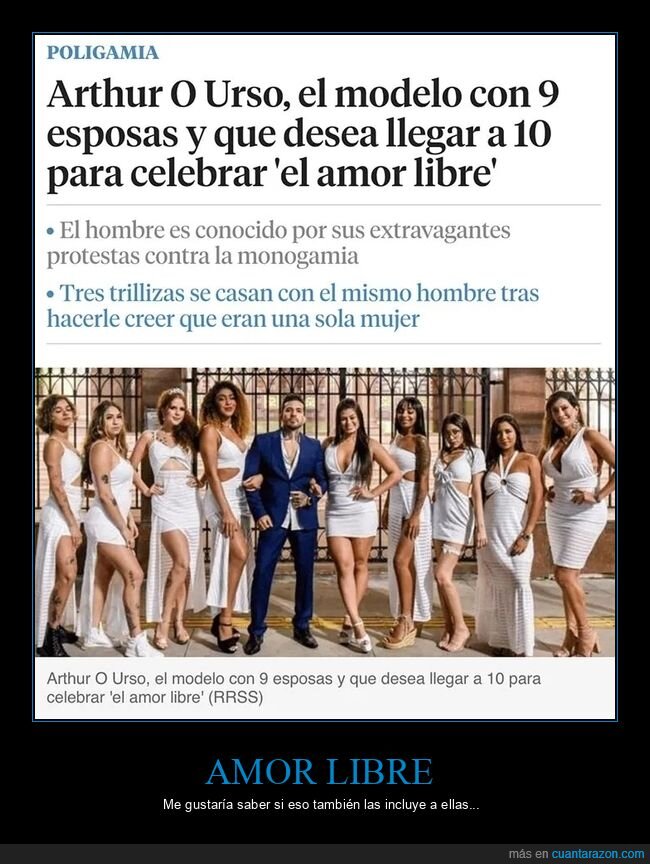The width and height of the screenshot is (650, 864).
Task: Click the man in the blue suit
Action: click(285, 518)
